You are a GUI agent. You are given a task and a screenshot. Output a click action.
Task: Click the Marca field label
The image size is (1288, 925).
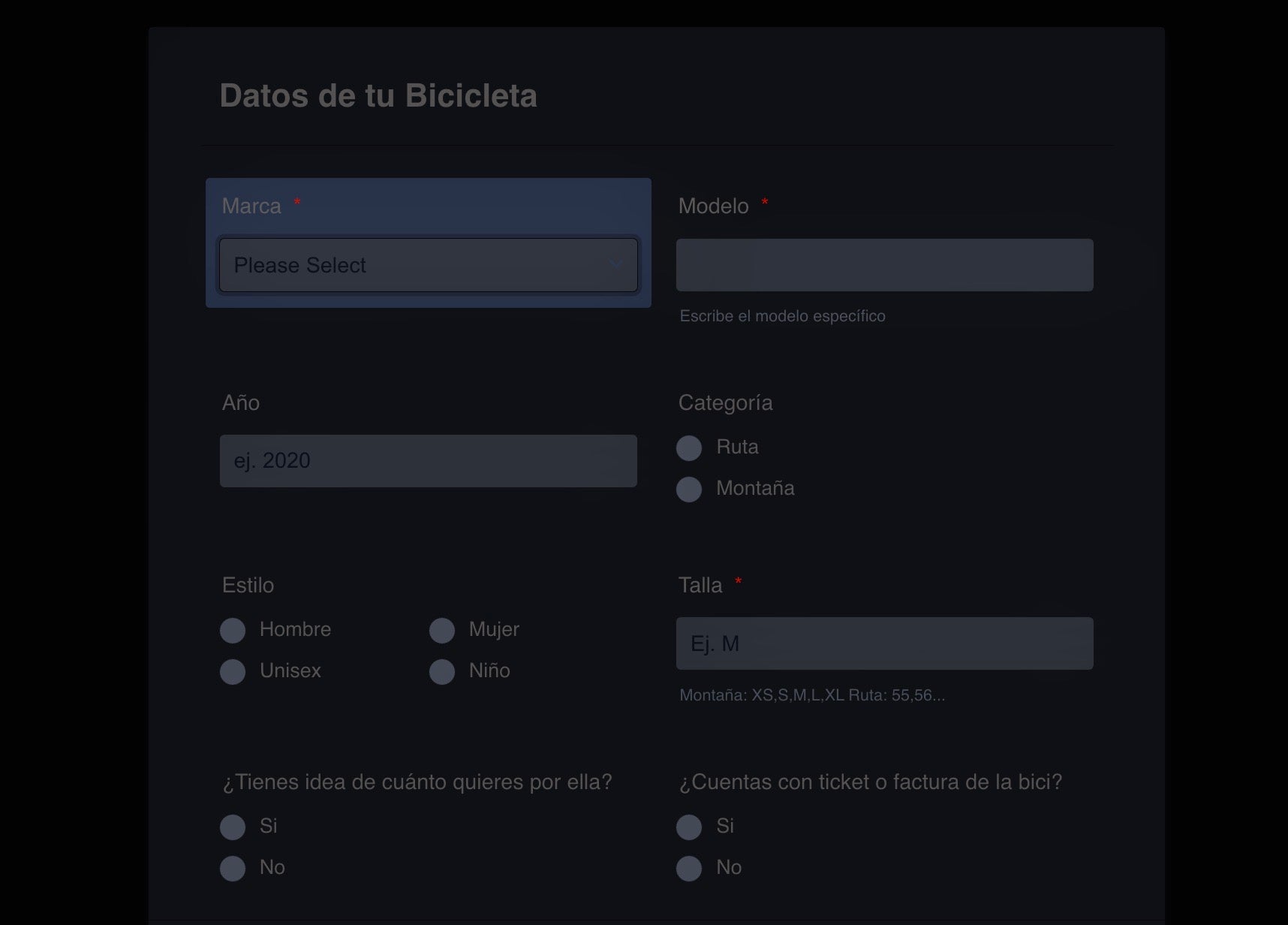point(251,206)
